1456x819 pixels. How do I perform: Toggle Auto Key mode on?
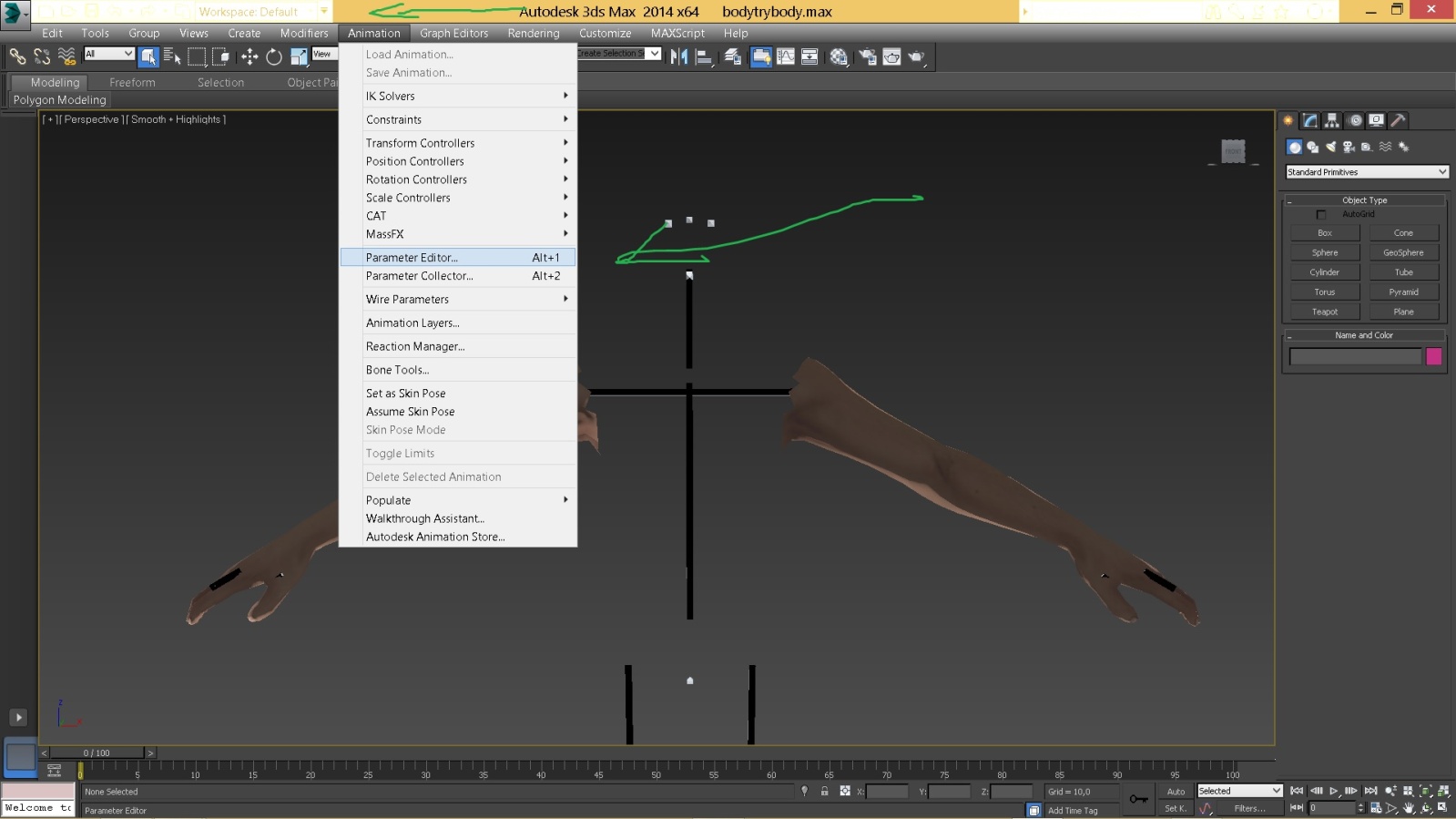pyautogui.click(x=1176, y=792)
